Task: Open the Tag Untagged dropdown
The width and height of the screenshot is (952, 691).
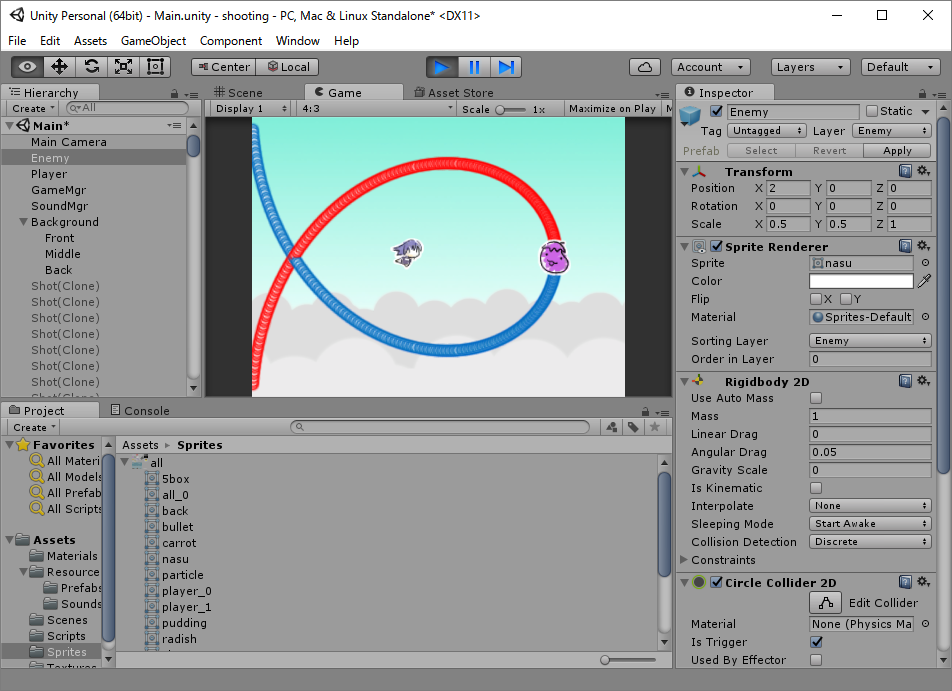Action: click(x=767, y=131)
